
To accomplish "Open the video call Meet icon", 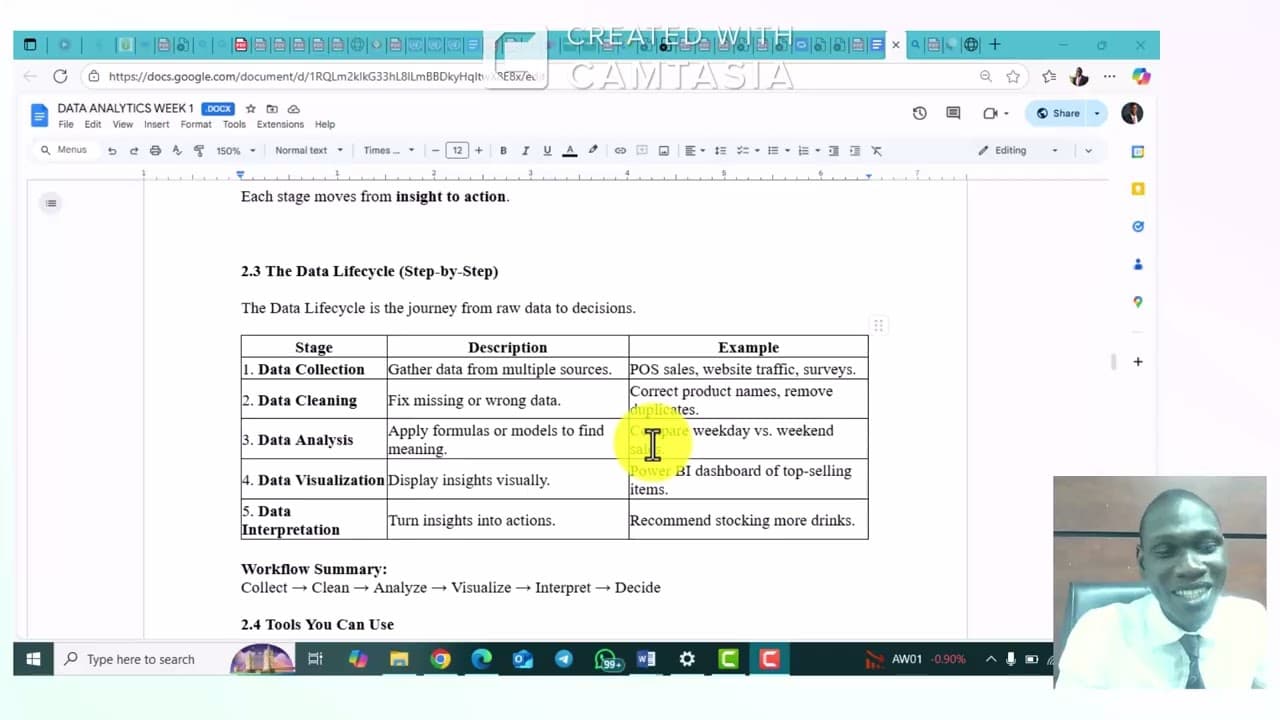I will coord(995,113).
